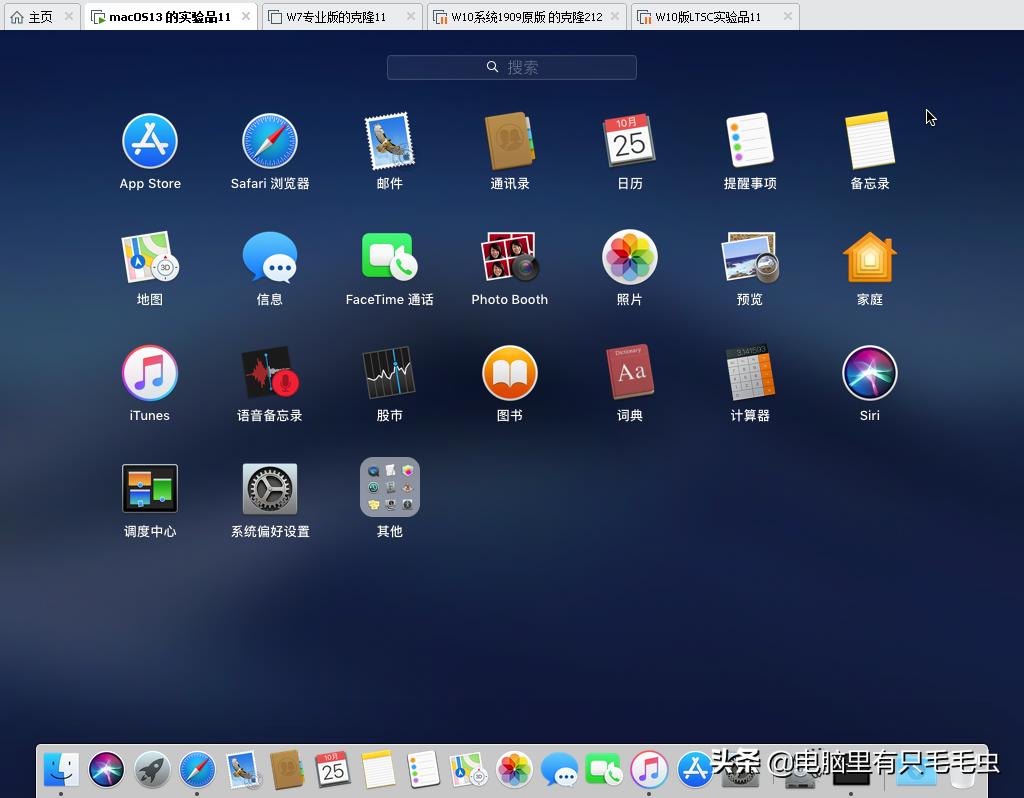Image resolution: width=1024 pixels, height=798 pixels.
Task: Open FaceTime 通话
Action: [x=389, y=255]
